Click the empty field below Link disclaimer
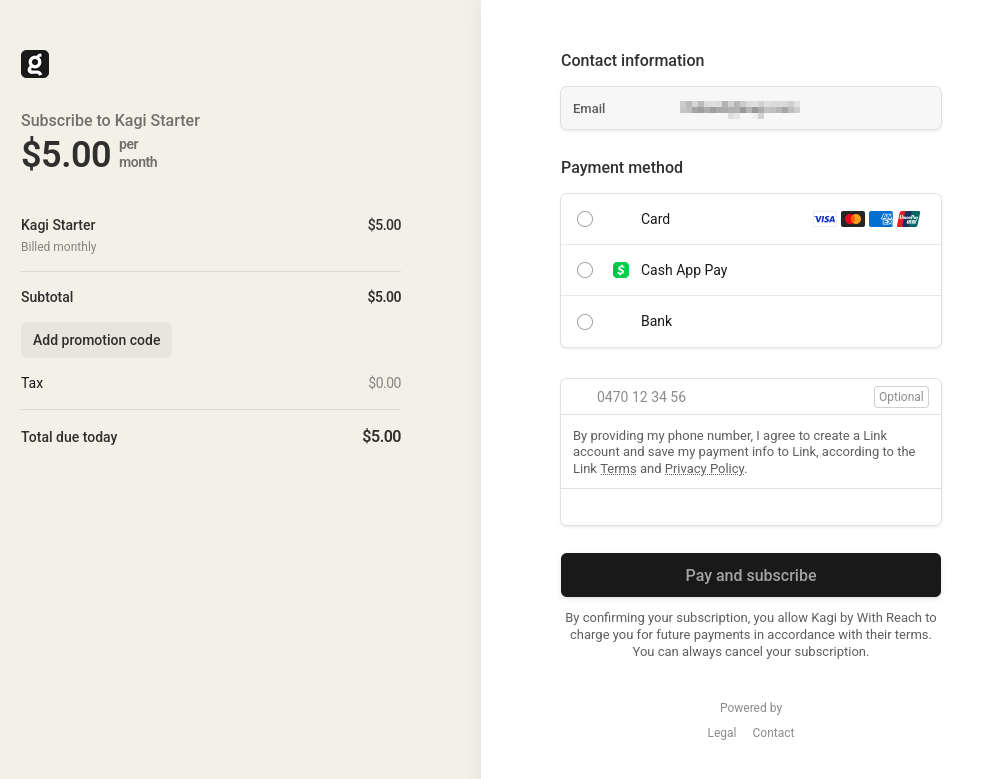This screenshot has height=779, width=995. pyautogui.click(x=750, y=507)
